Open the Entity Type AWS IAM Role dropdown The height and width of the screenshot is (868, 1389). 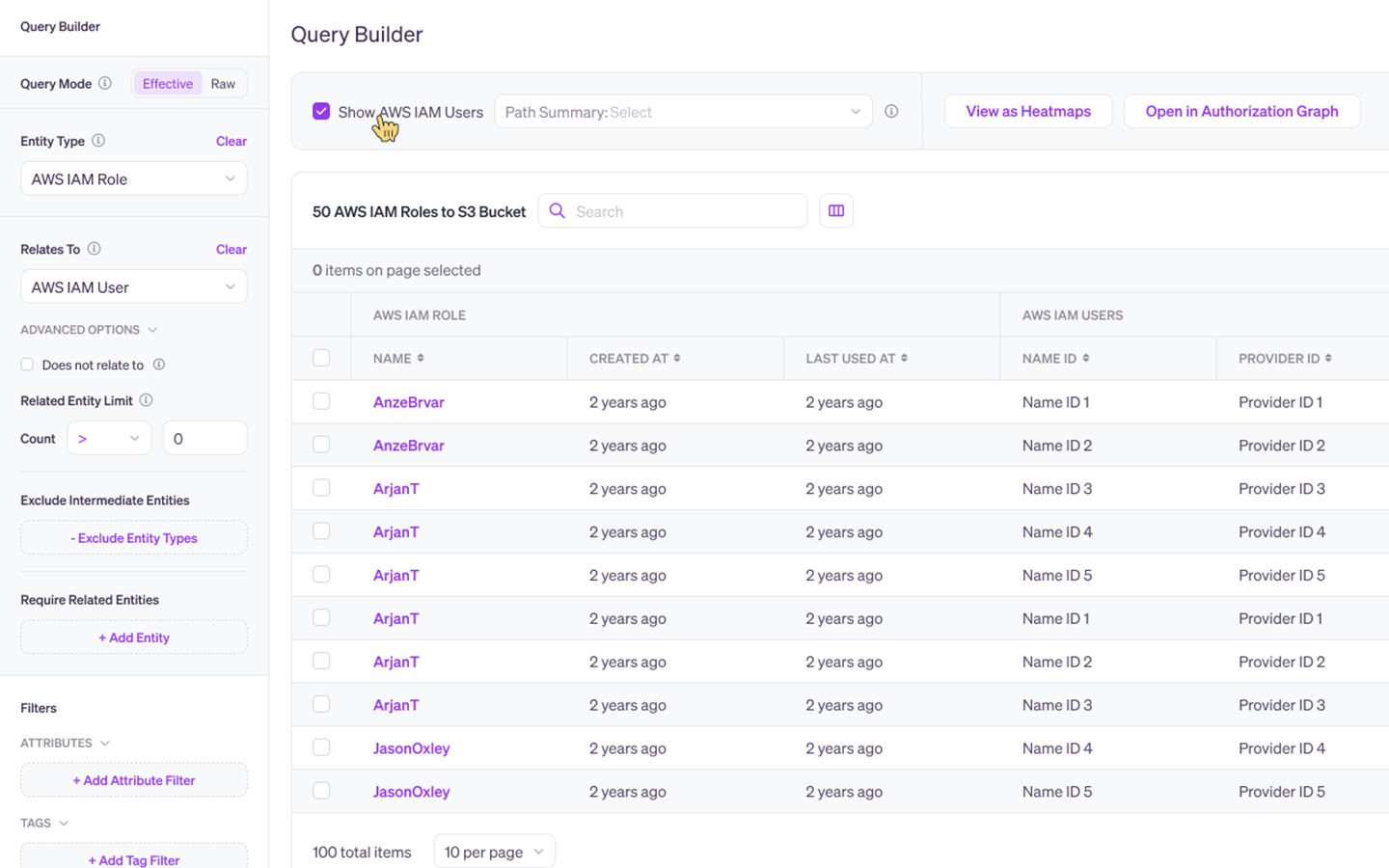(x=134, y=178)
